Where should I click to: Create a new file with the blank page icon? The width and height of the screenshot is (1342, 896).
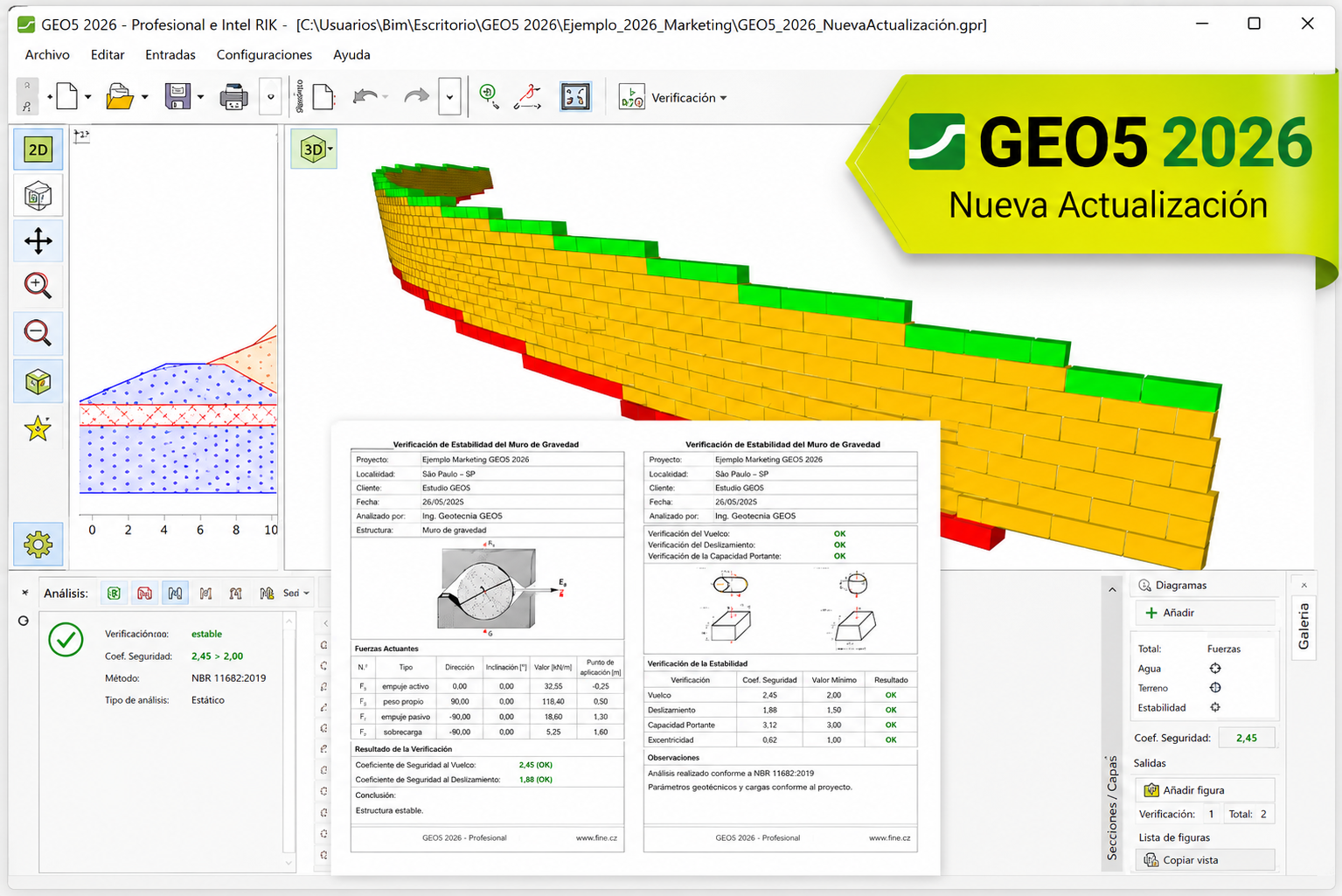click(67, 96)
